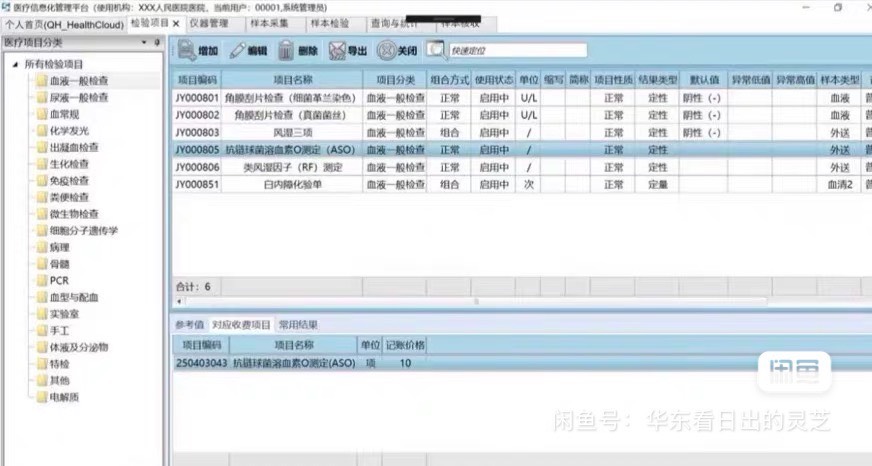The height and width of the screenshot is (466, 872).
Task: Open the 查询与统计 tab
Action: tap(394, 23)
